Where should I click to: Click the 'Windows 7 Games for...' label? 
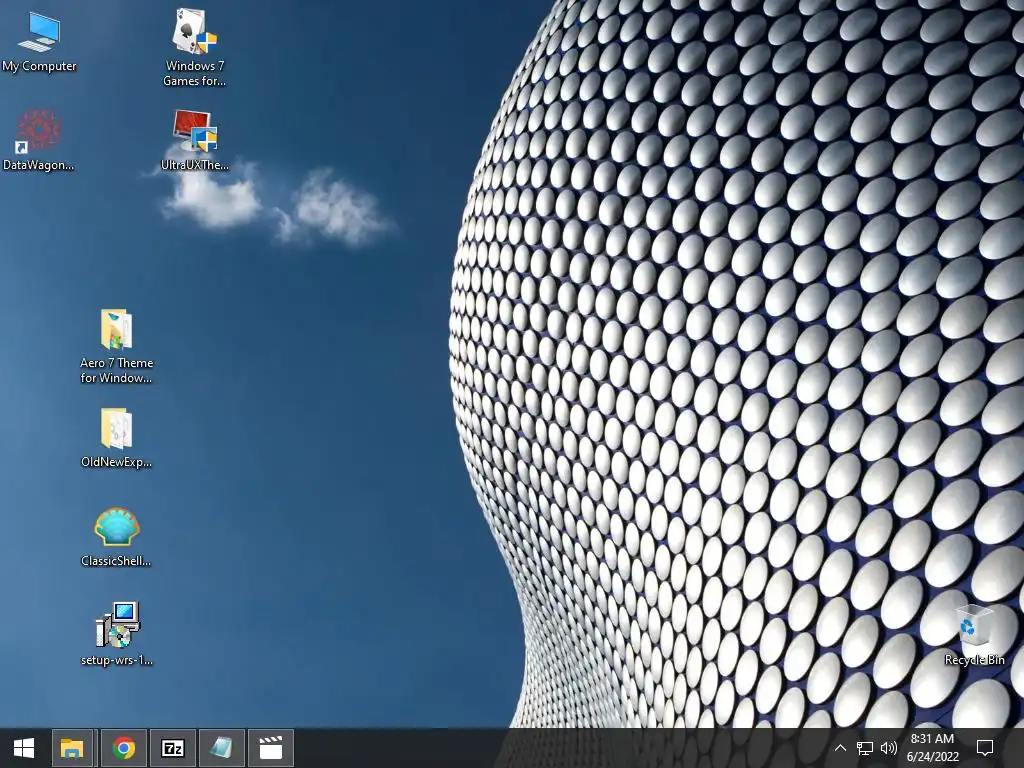(195, 73)
